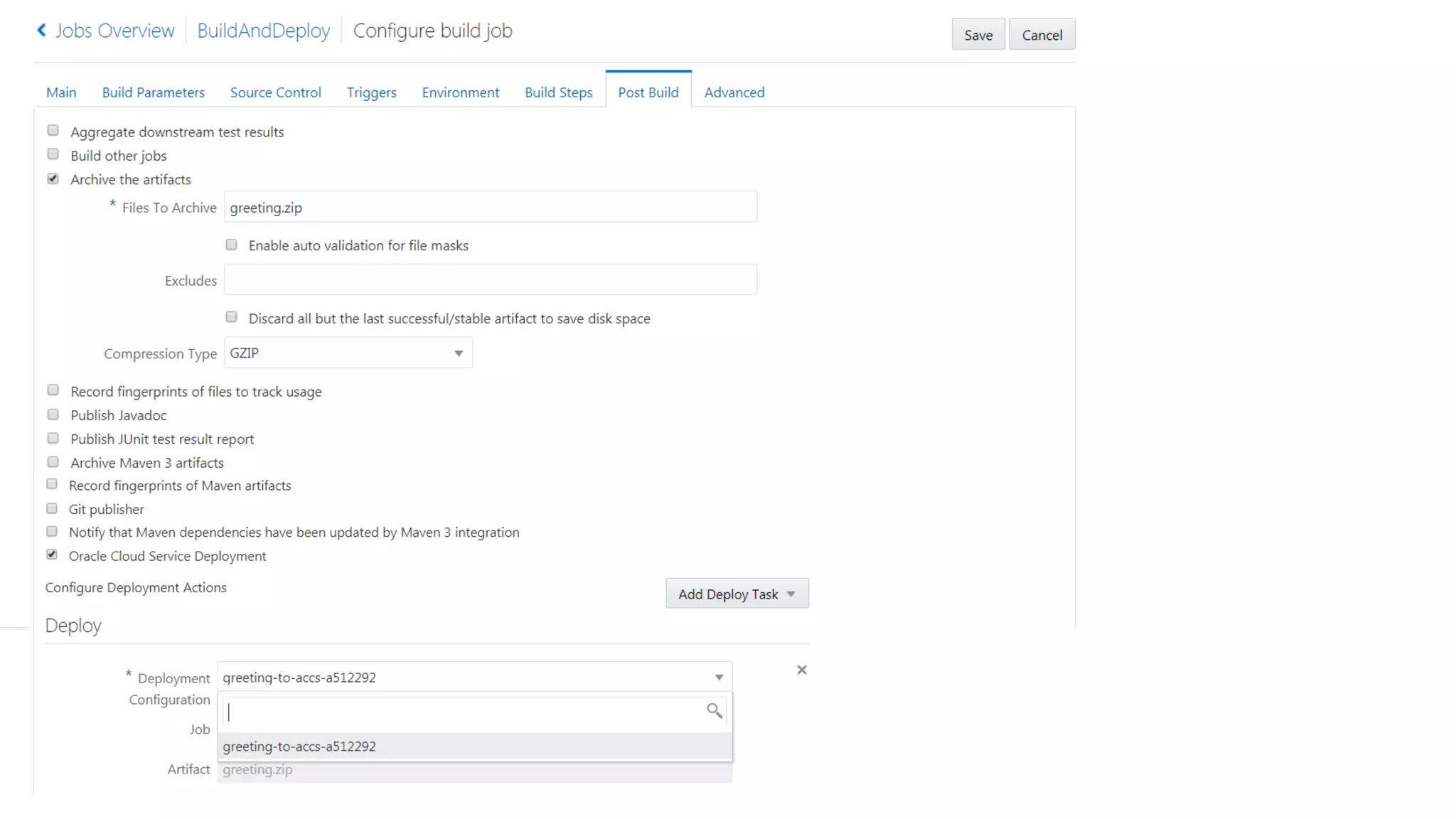
Task: Check the Git publisher option
Action: click(x=52, y=509)
